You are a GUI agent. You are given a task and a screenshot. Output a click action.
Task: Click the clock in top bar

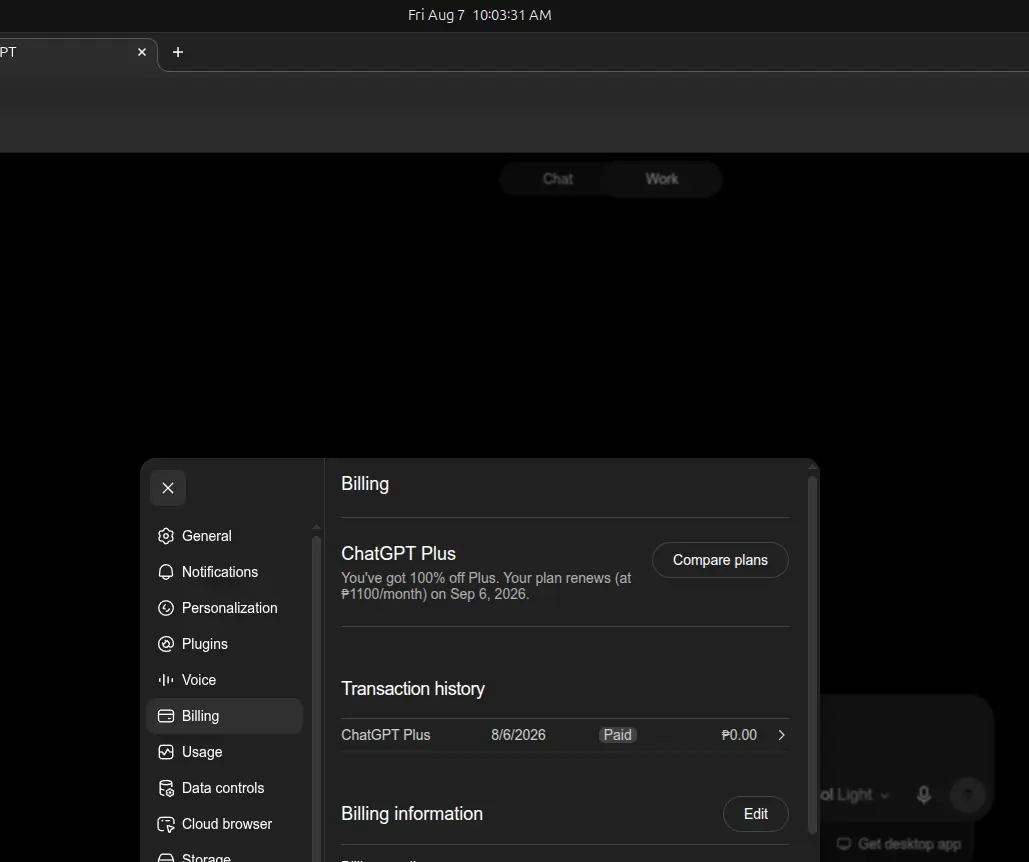pos(480,15)
